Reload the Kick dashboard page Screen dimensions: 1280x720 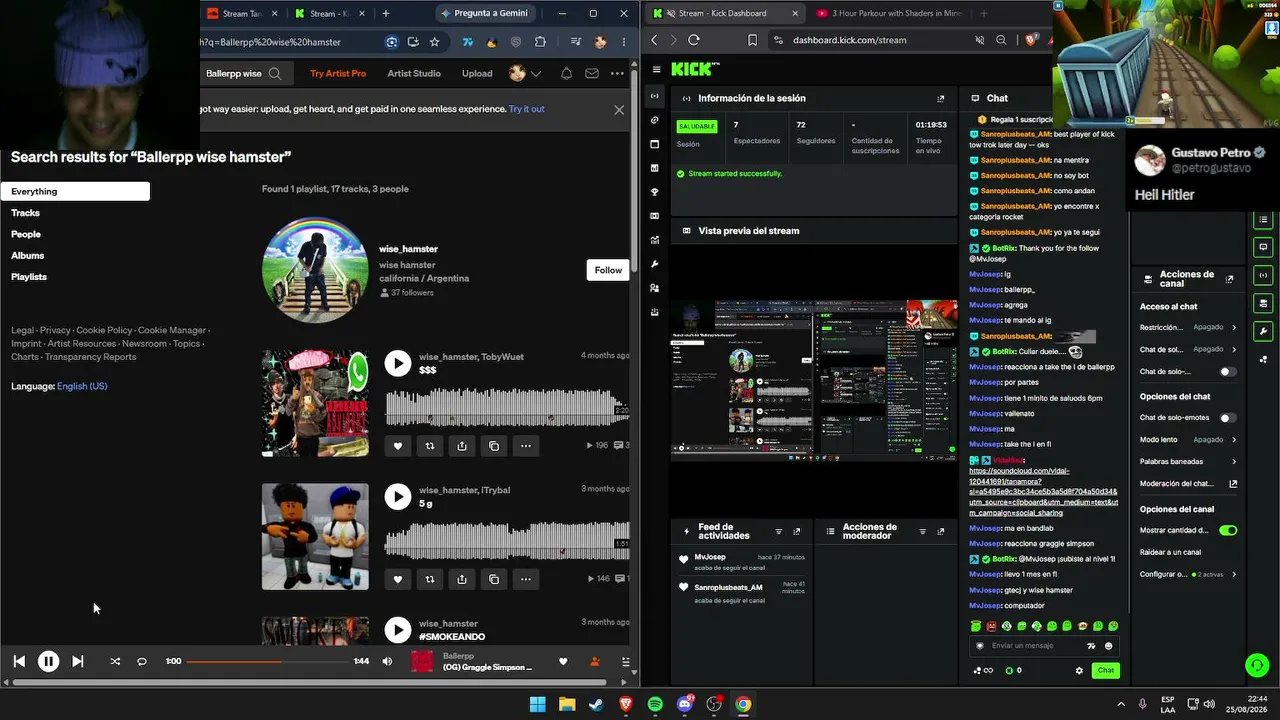[694, 40]
